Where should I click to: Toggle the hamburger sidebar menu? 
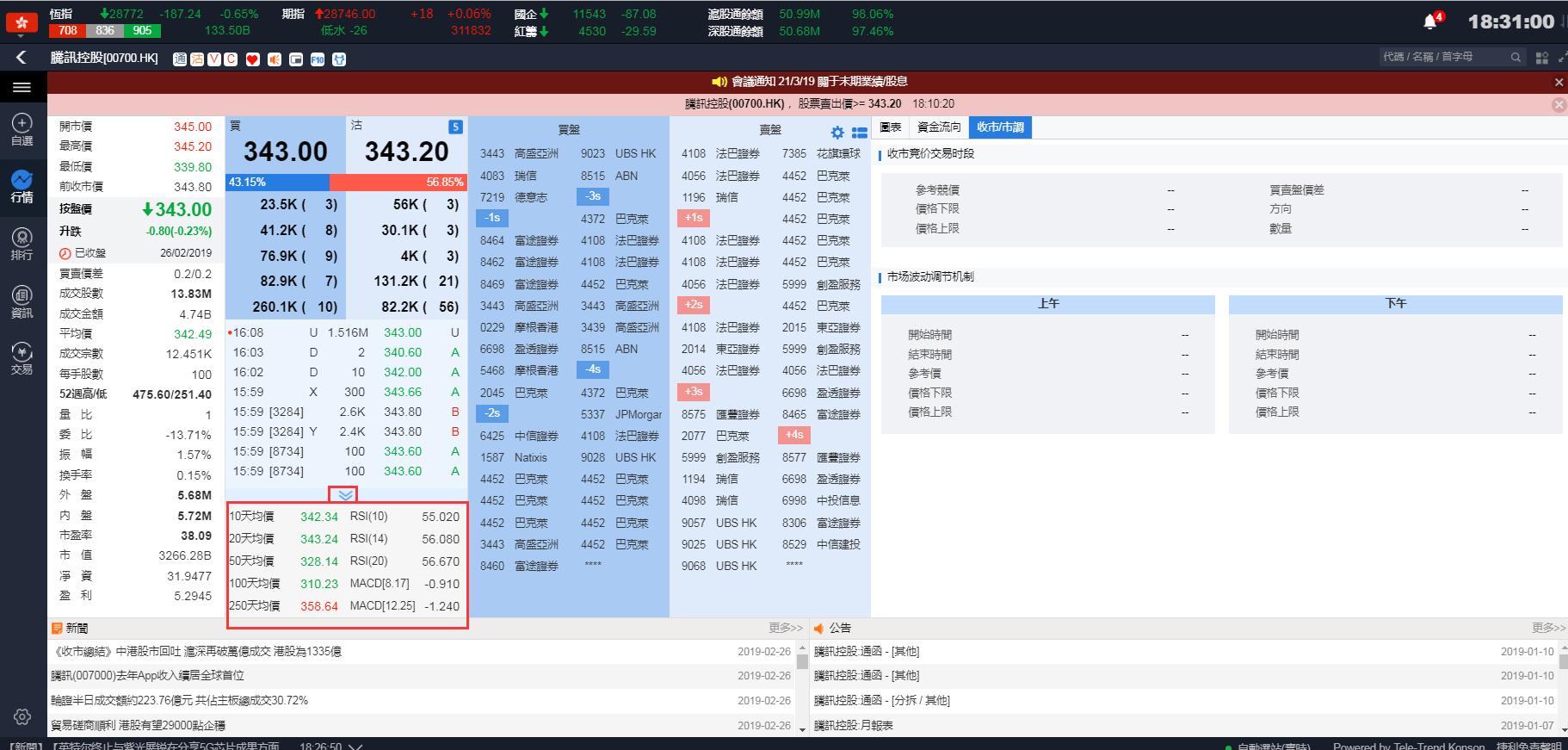pos(22,87)
